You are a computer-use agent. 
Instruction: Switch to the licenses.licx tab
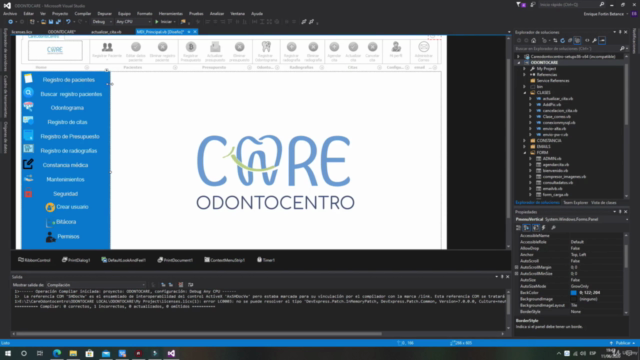pos(22,31)
